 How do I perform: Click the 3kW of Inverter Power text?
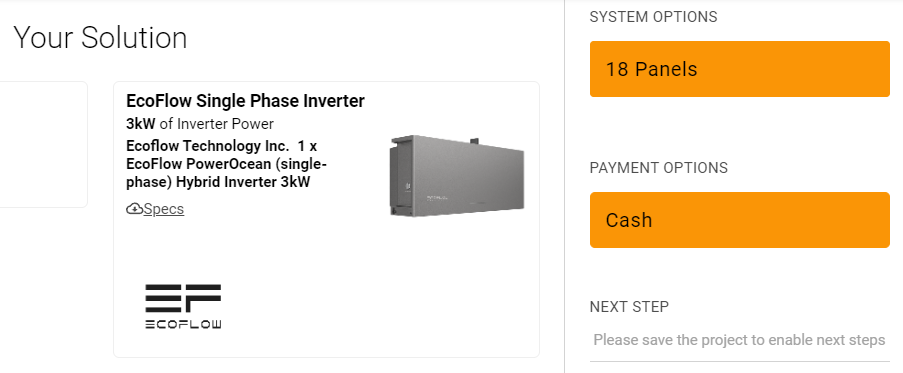pyautogui.click(x=200, y=124)
